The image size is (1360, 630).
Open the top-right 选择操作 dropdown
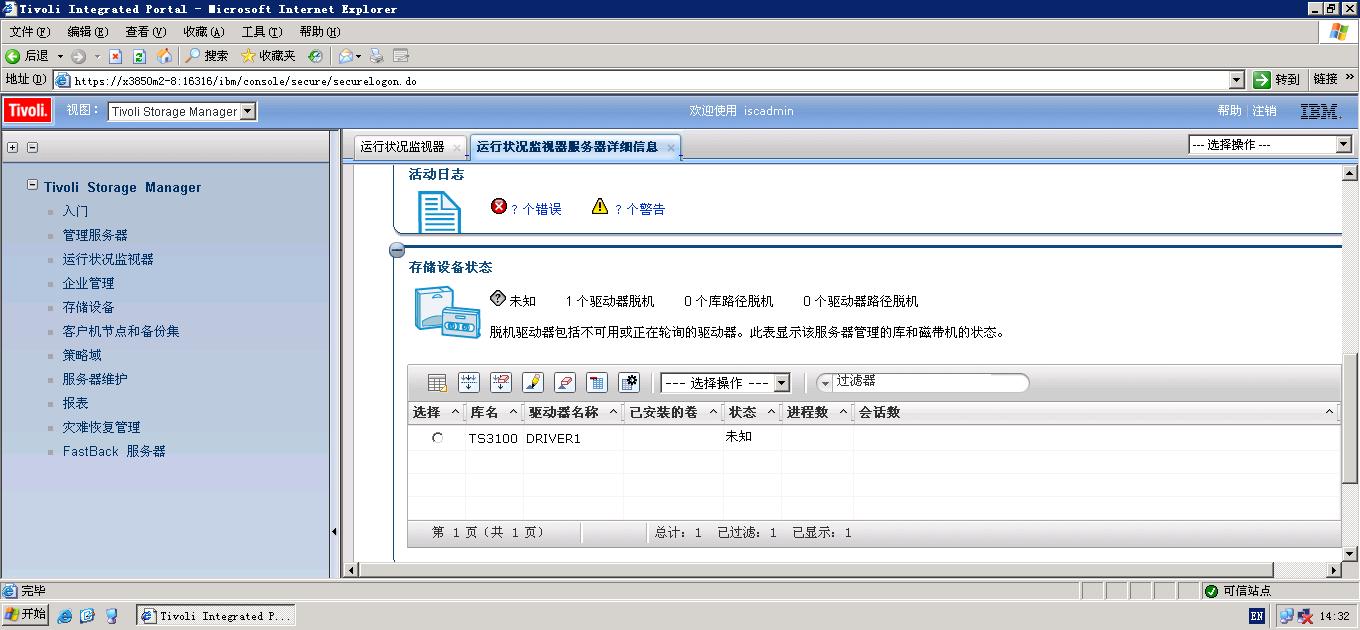tap(1270, 144)
